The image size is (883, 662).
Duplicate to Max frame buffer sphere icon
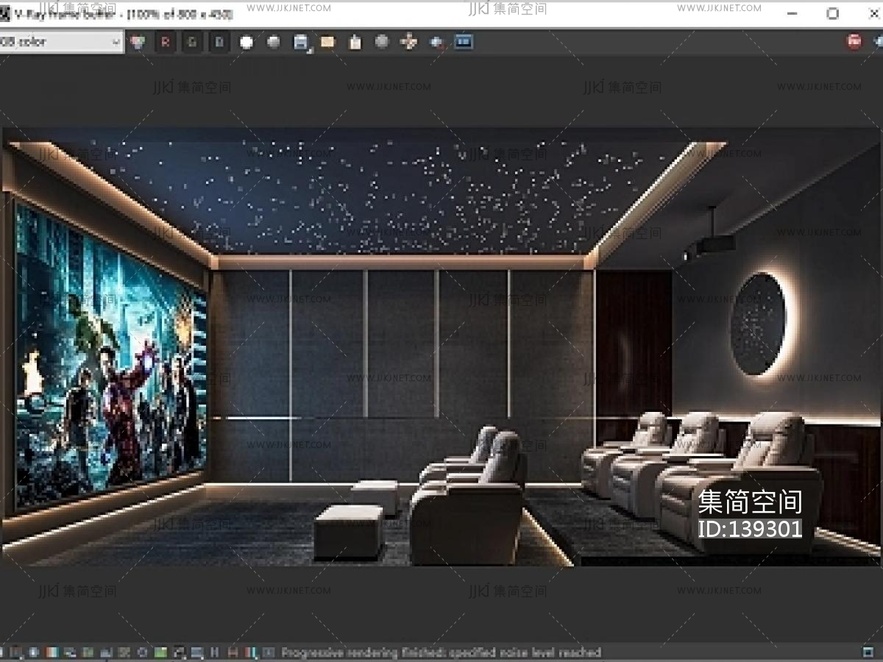[381, 42]
